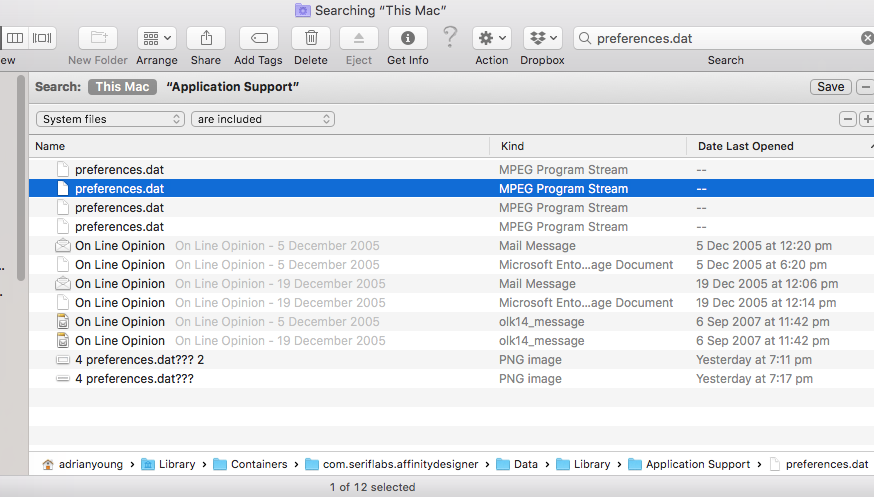
Task: Open the "are included" dropdown
Action: coord(262,119)
